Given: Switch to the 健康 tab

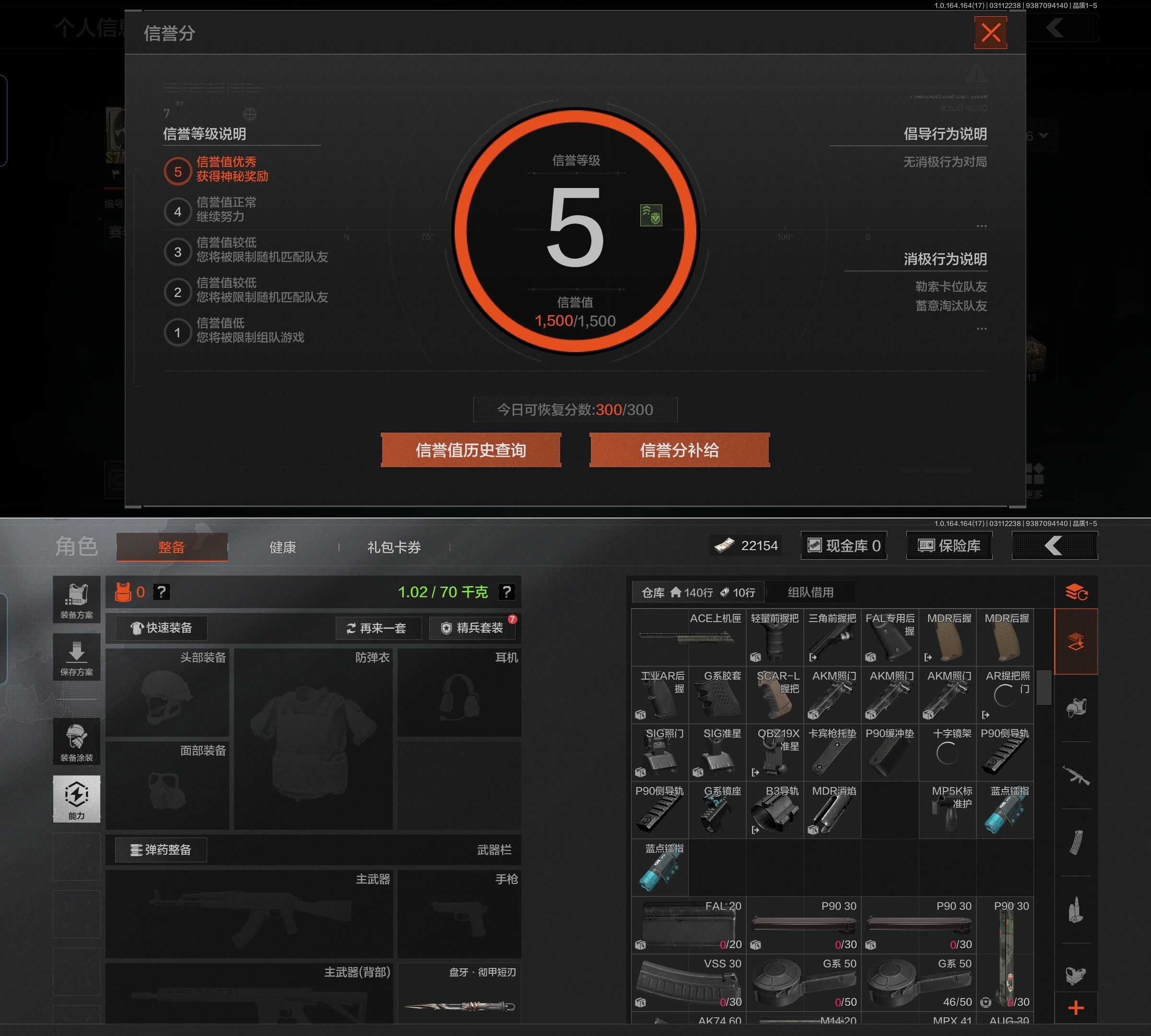Looking at the screenshot, I should [x=282, y=547].
